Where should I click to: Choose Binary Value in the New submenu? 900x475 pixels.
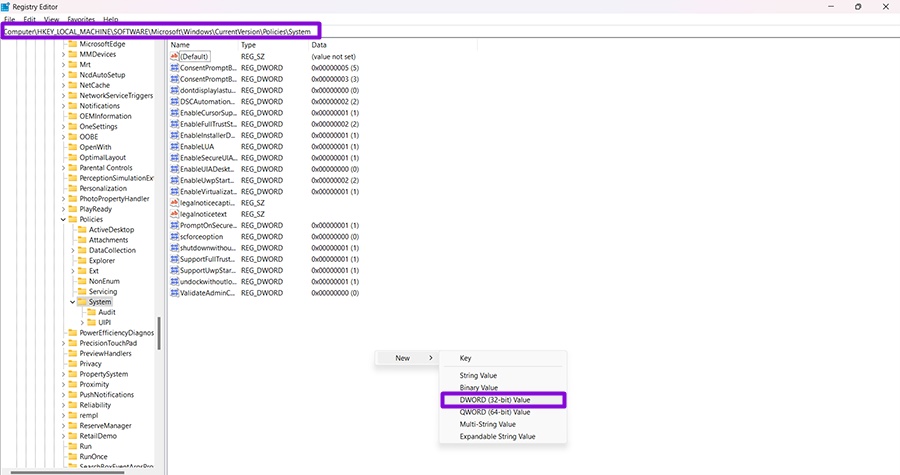coord(503,388)
